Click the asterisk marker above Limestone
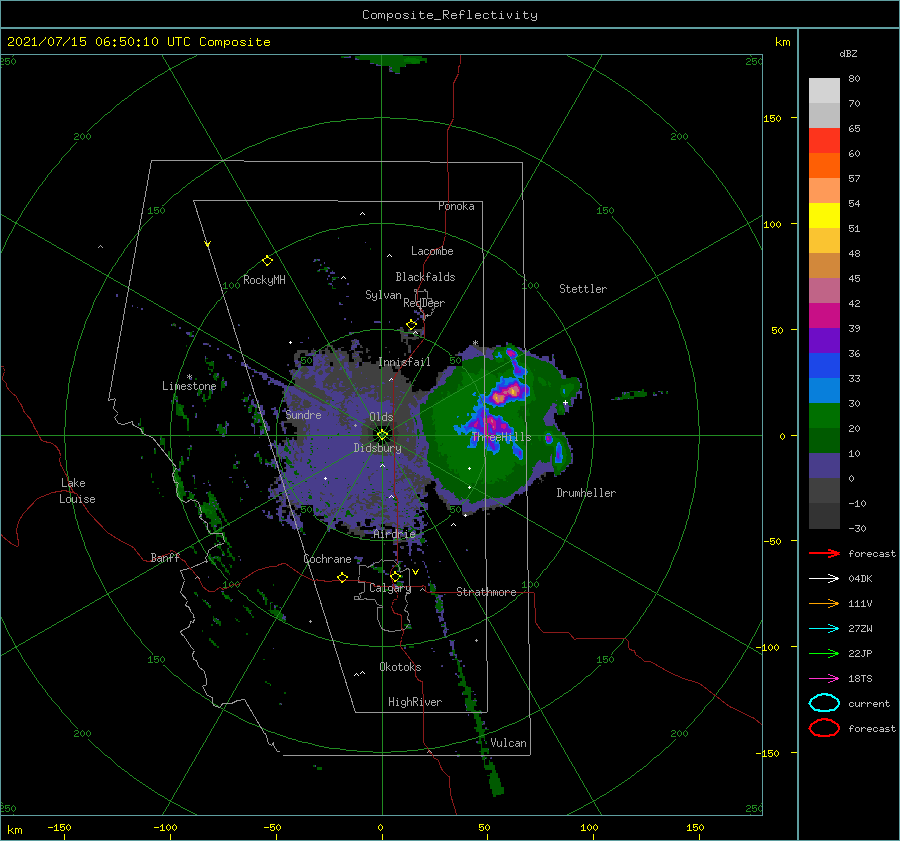 pos(189,377)
